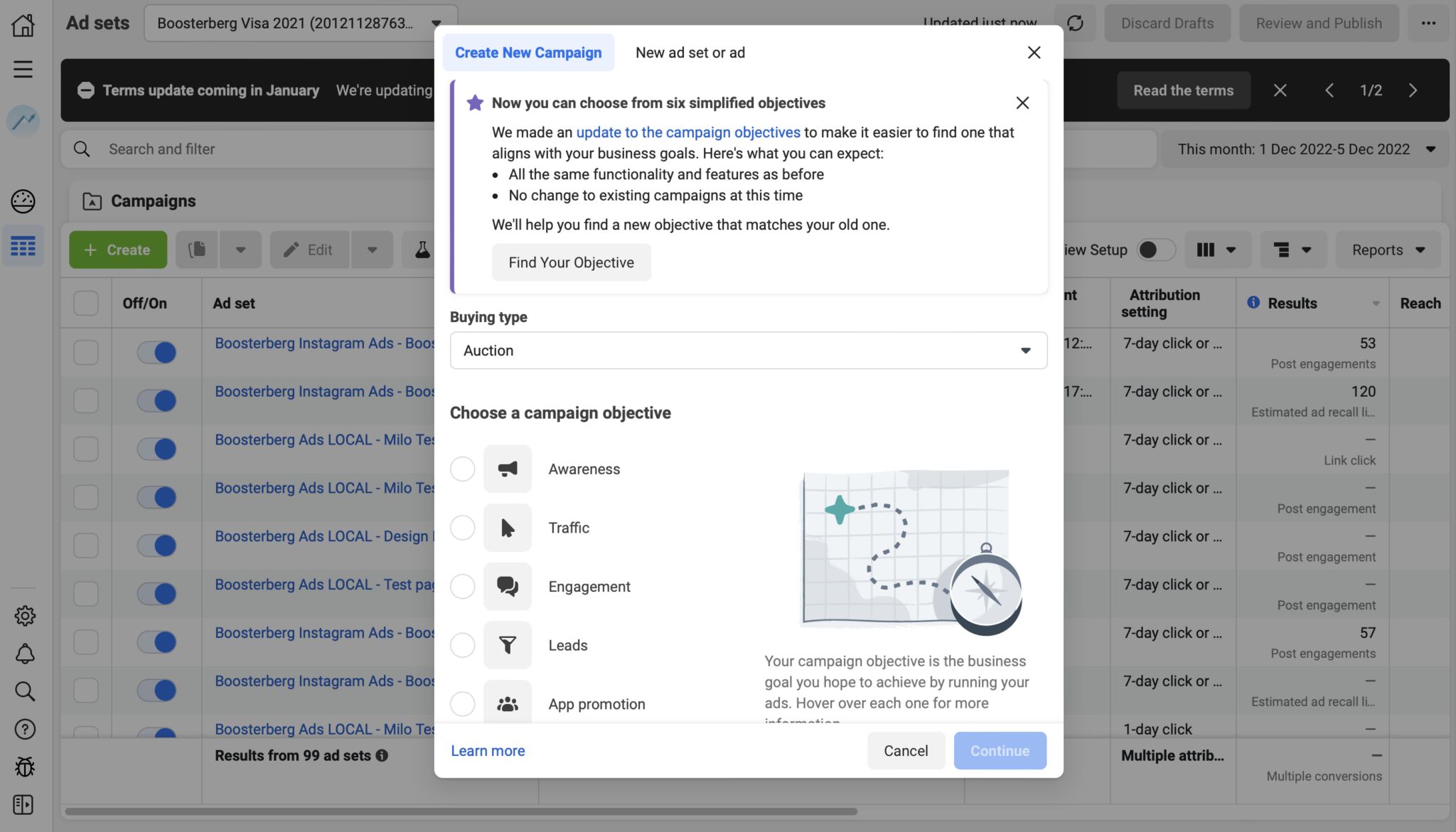Image resolution: width=1456 pixels, height=832 pixels.
Task: Click the report bug icon
Action: pyautogui.click(x=24, y=767)
